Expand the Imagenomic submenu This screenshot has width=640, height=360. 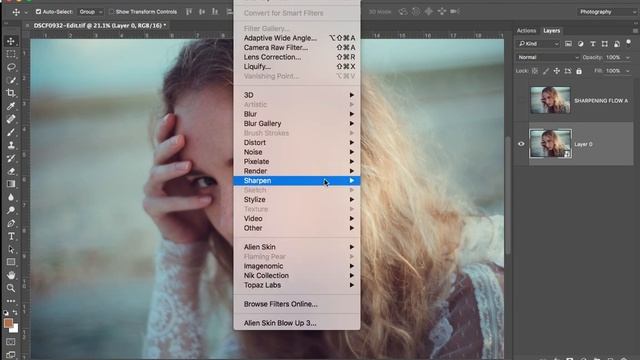[x=297, y=266]
